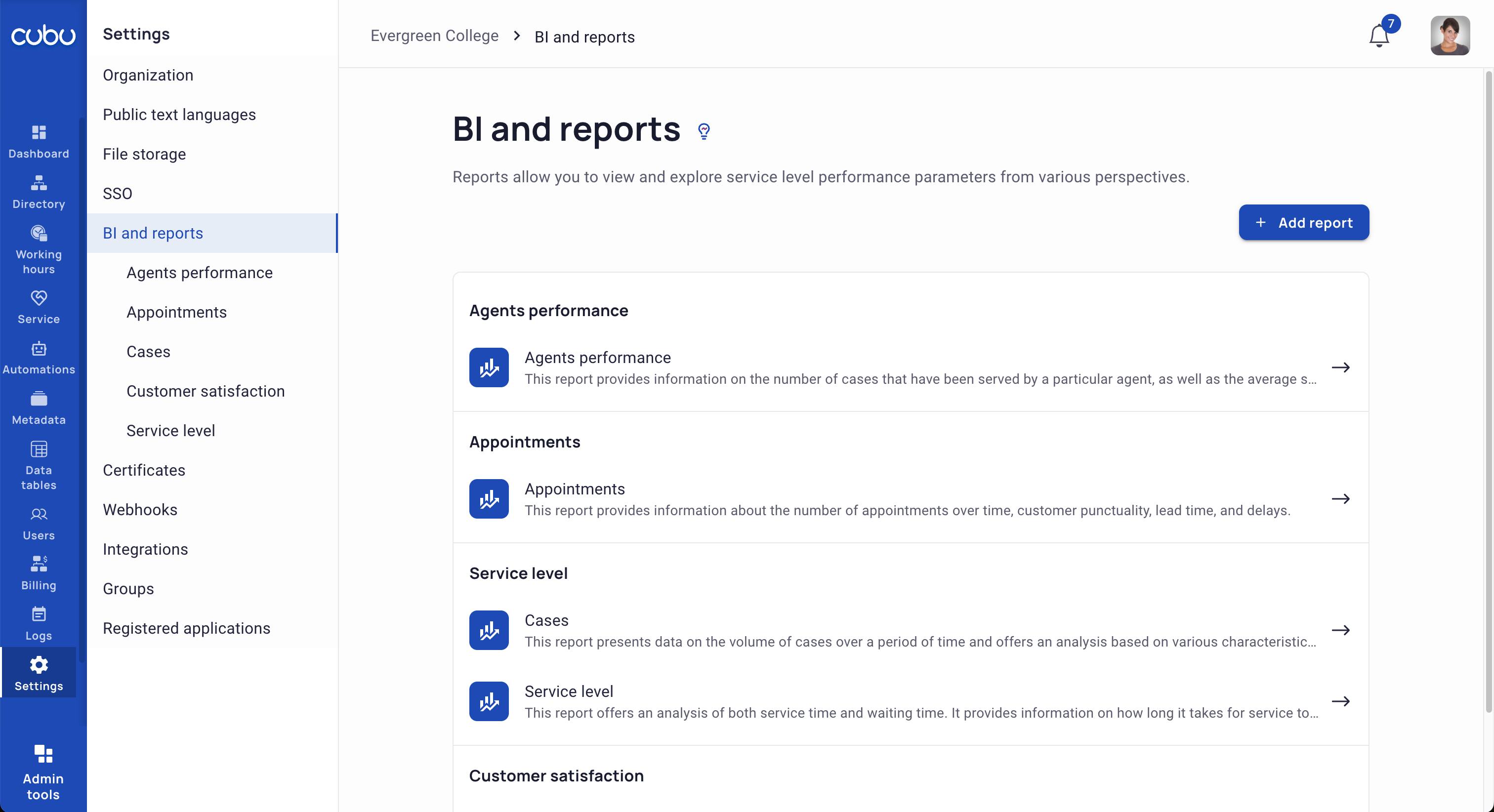Viewport: 1494px width, 812px height.
Task: Open Webhooks settings
Action: (212, 510)
